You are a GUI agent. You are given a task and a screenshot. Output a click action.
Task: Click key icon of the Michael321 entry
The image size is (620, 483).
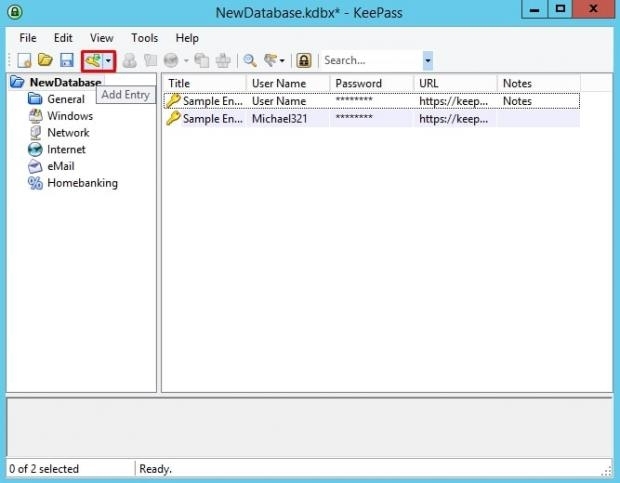click(x=173, y=118)
